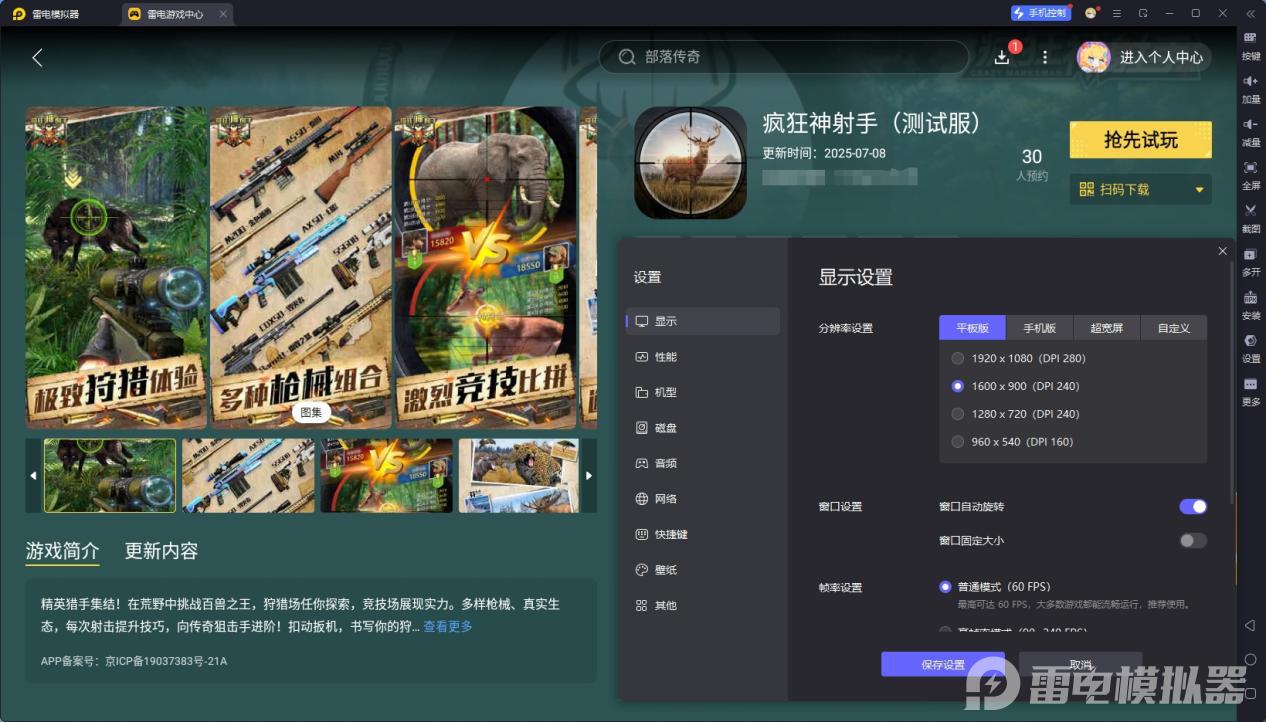The height and width of the screenshot is (722, 1266).
Task: Switch to the 雷电游戏中心 window tab
Action: pos(177,14)
